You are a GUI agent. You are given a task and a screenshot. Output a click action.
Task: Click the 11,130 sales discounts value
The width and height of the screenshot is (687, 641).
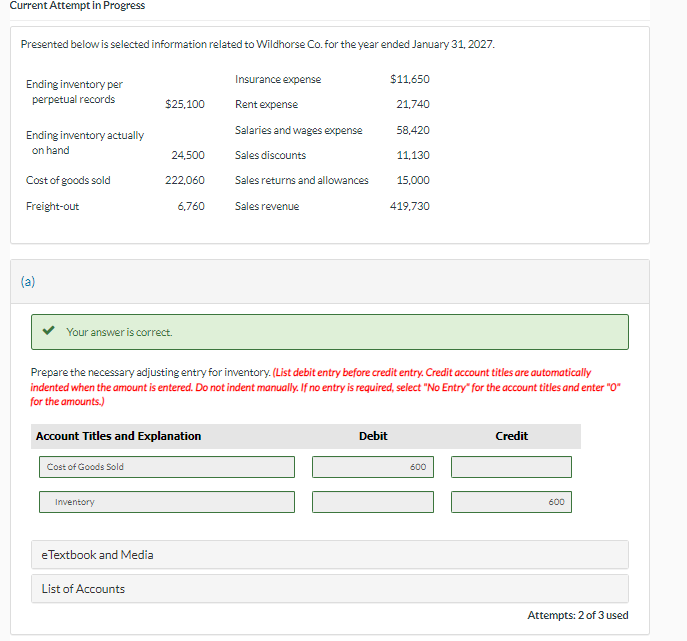coord(413,155)
